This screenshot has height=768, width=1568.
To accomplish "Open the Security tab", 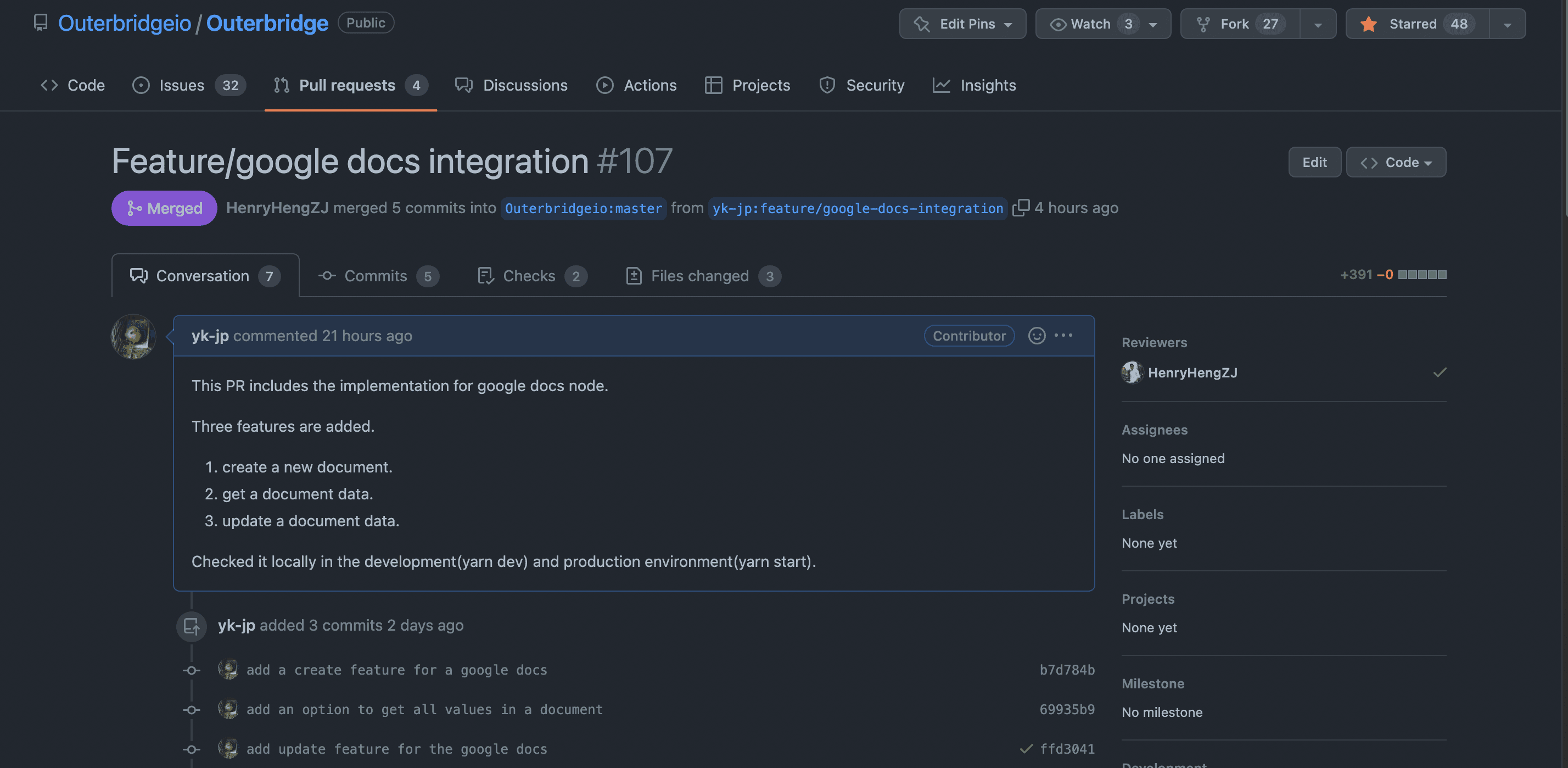I will point(861,85).
